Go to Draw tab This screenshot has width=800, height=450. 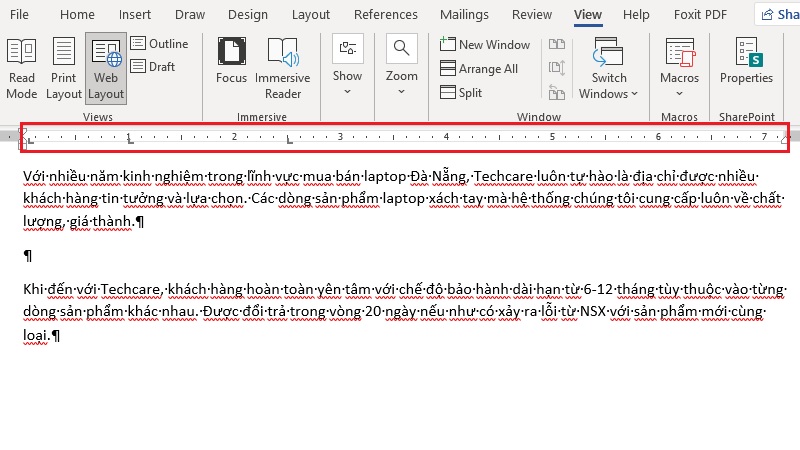click(190, 14)
